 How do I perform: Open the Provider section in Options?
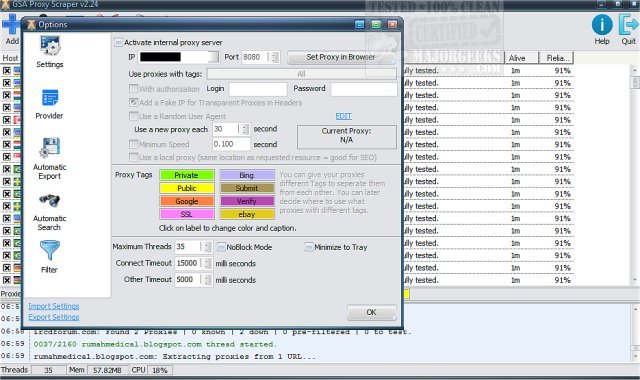[x=49, y=104]
